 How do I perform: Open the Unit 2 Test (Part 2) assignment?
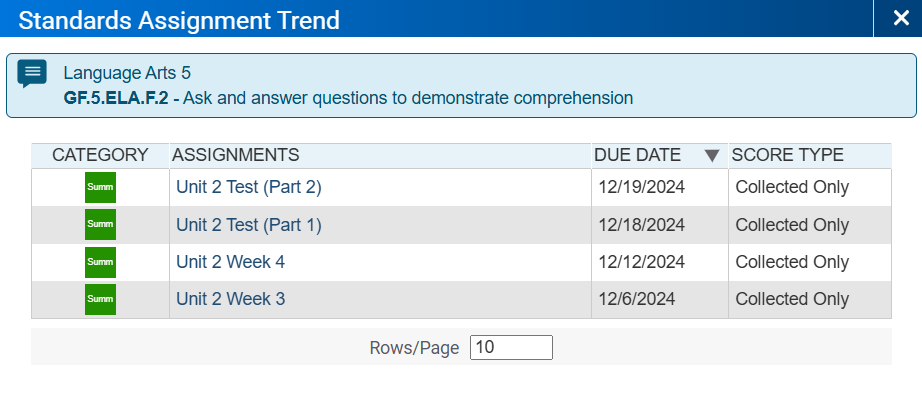pos(249,187)
